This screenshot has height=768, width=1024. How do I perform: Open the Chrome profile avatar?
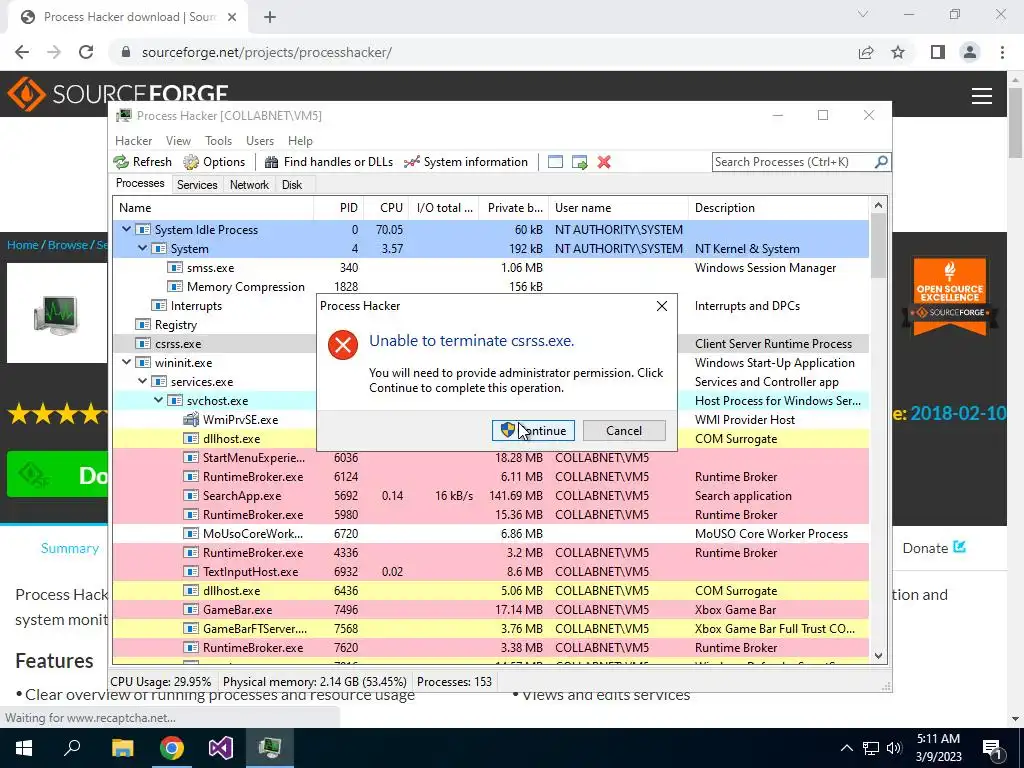coord(970,52)
